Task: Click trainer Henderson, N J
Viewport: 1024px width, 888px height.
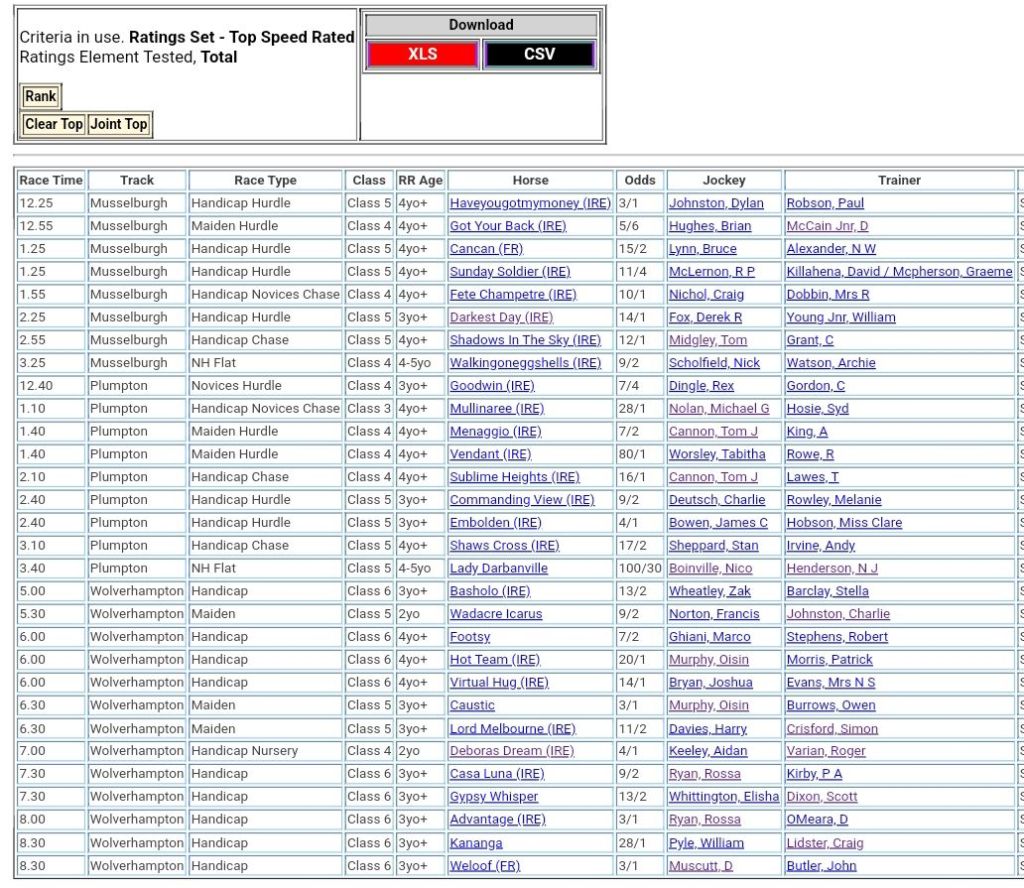Action: (832, 568)
